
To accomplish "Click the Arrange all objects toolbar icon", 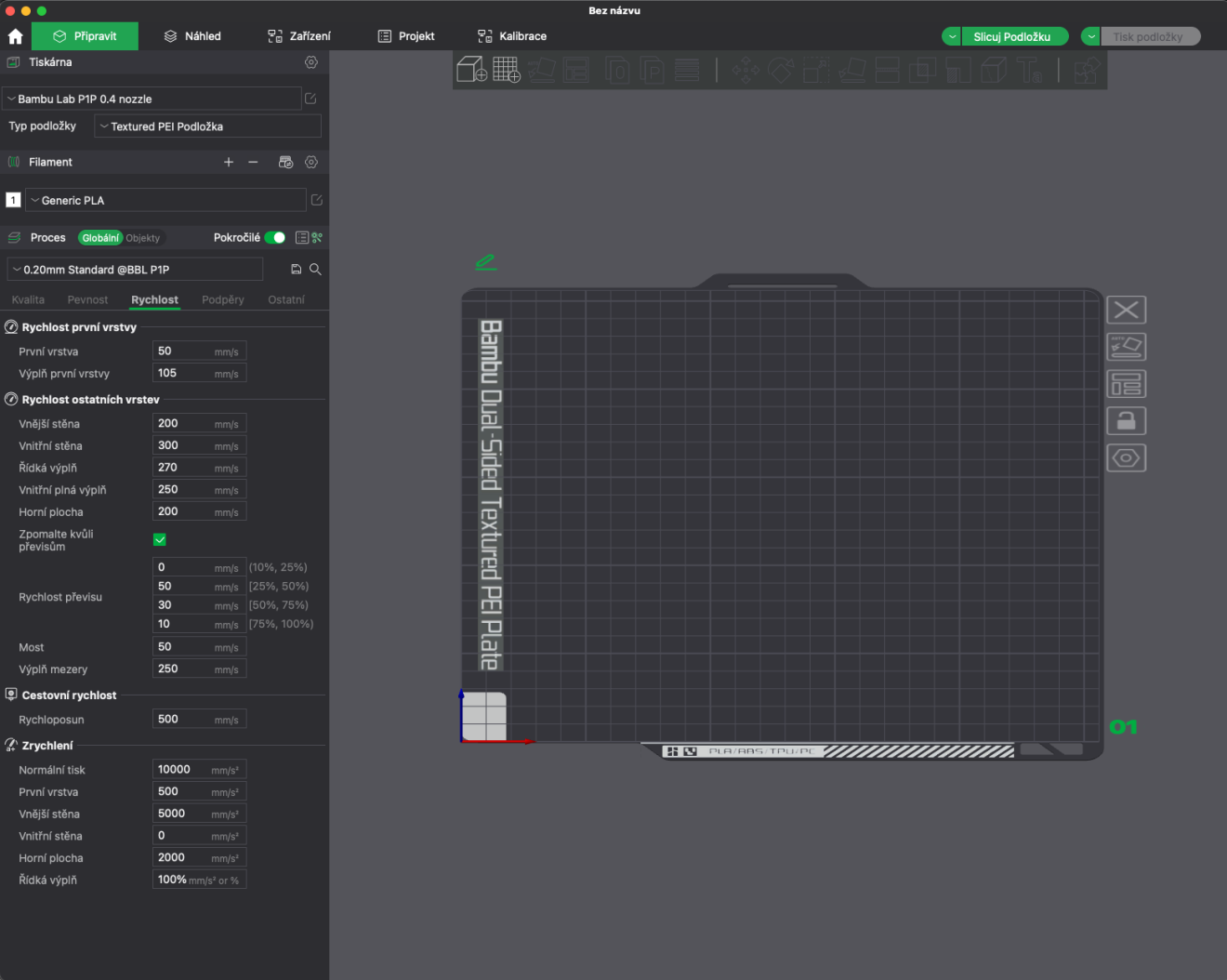I will [x=576, y=70].
